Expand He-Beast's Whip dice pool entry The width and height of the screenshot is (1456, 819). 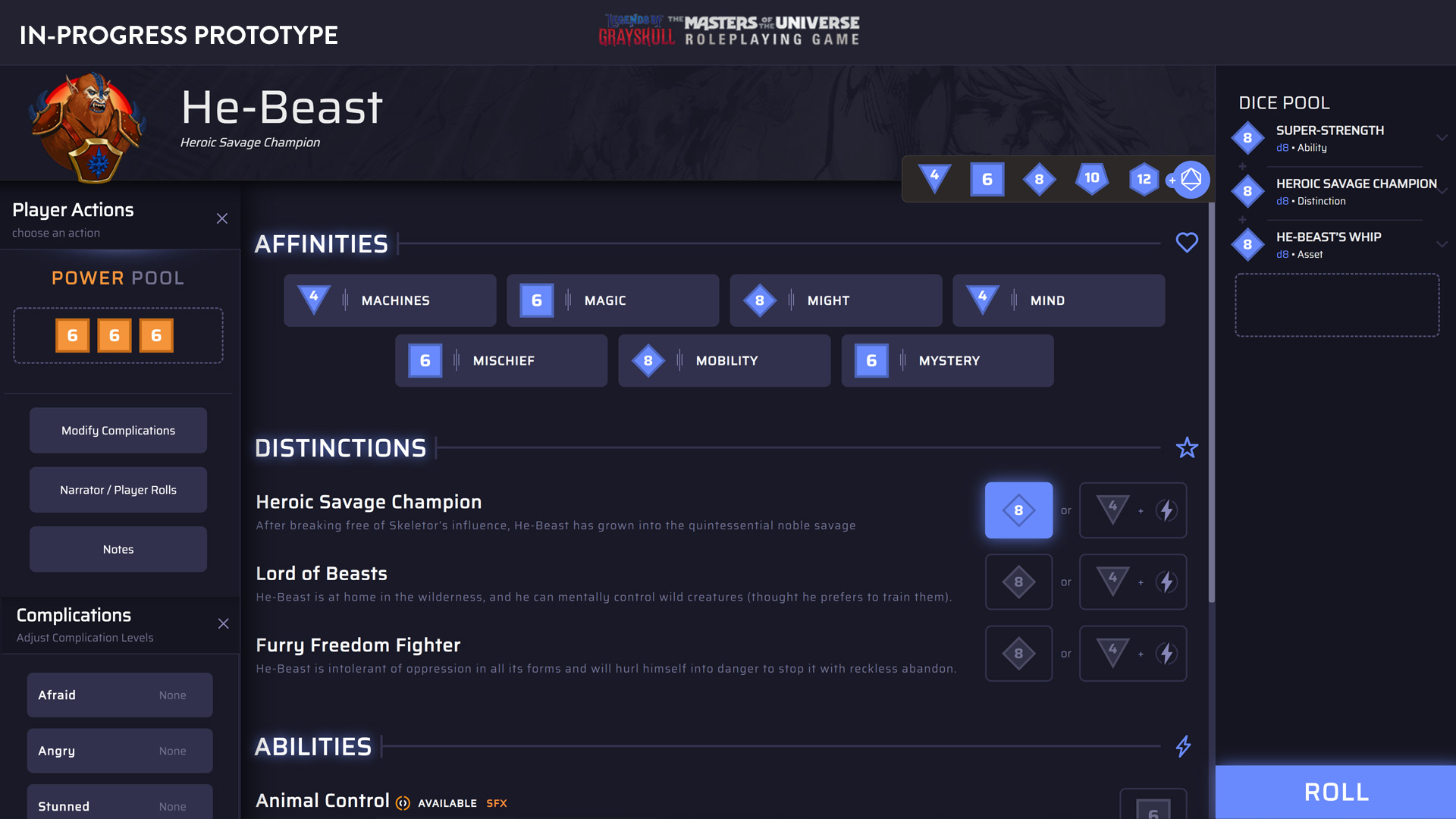click(1441, 244)
